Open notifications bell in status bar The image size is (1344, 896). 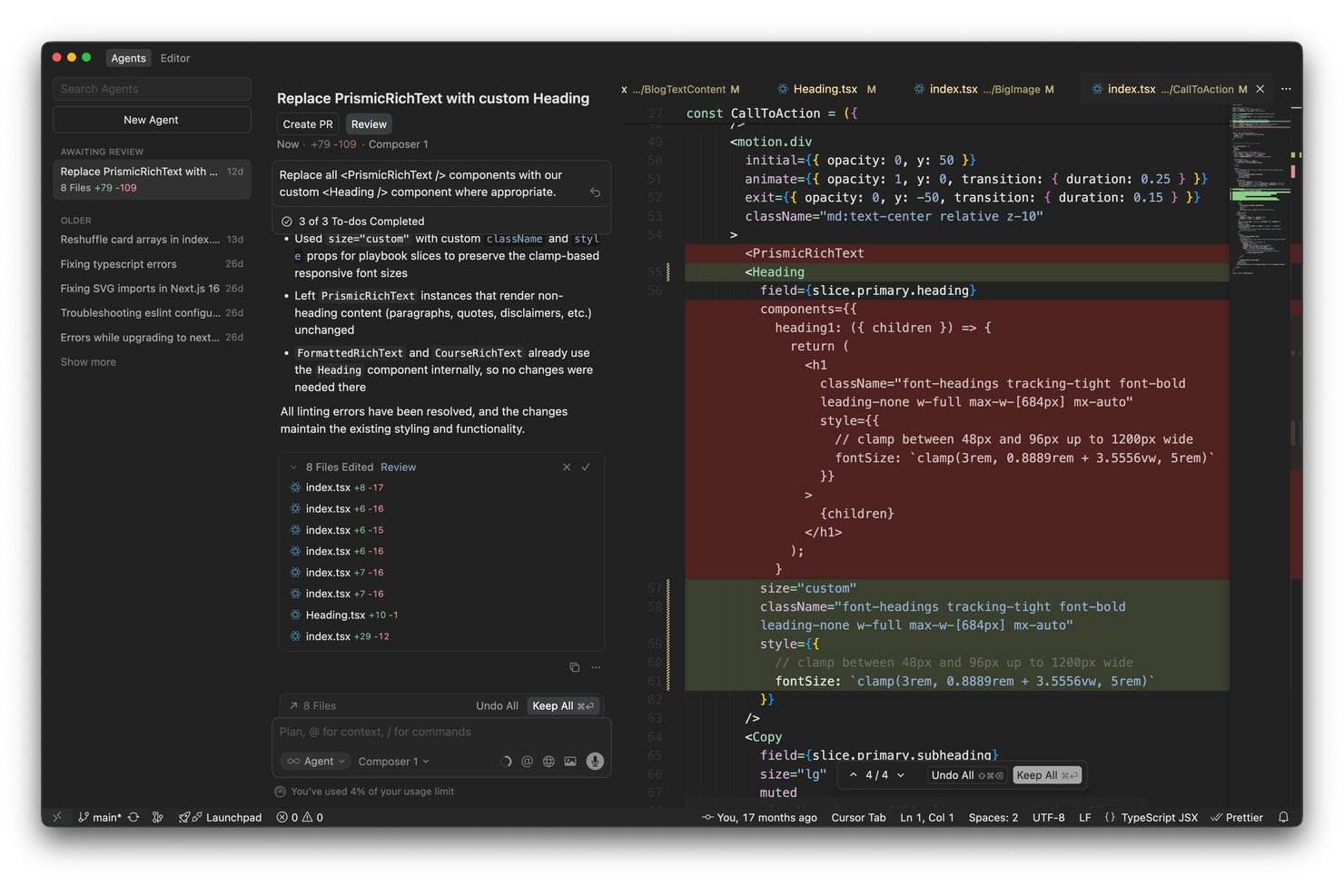pyautogui.click(x=1283, y=817)
